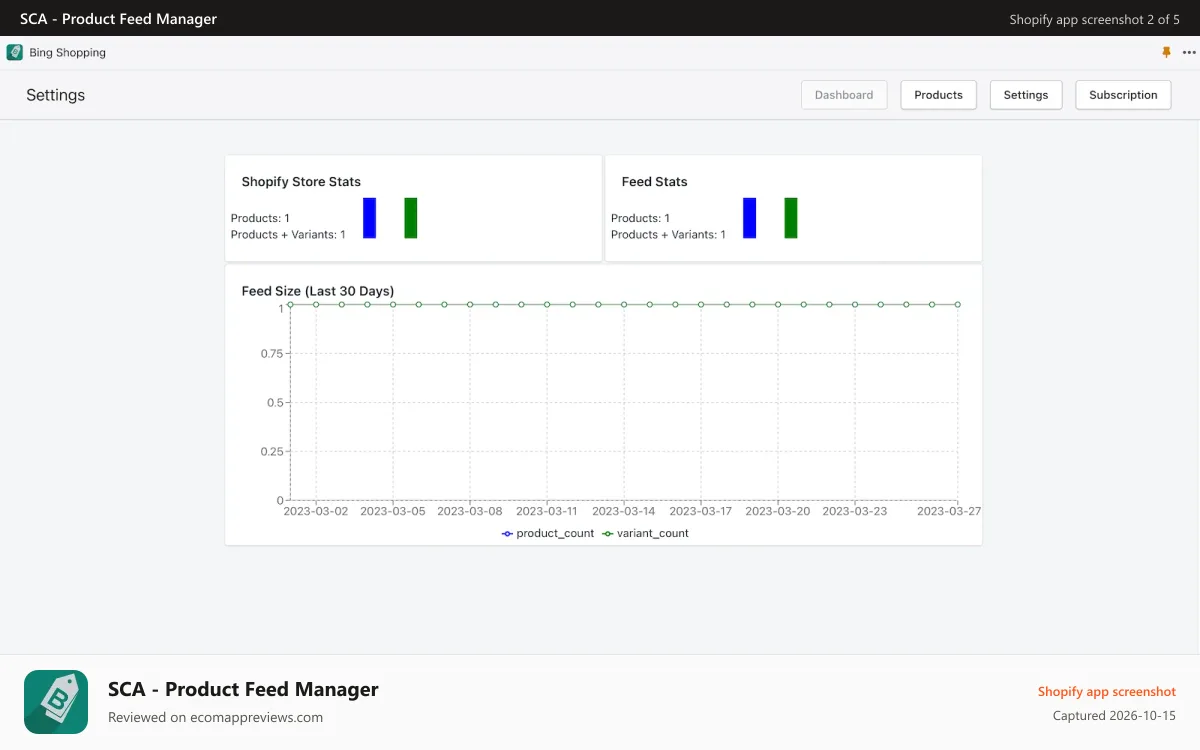Click Shopify app screenshot link at bottom
Viewport: 1200px width, 750px height.
coord(1107,692)
